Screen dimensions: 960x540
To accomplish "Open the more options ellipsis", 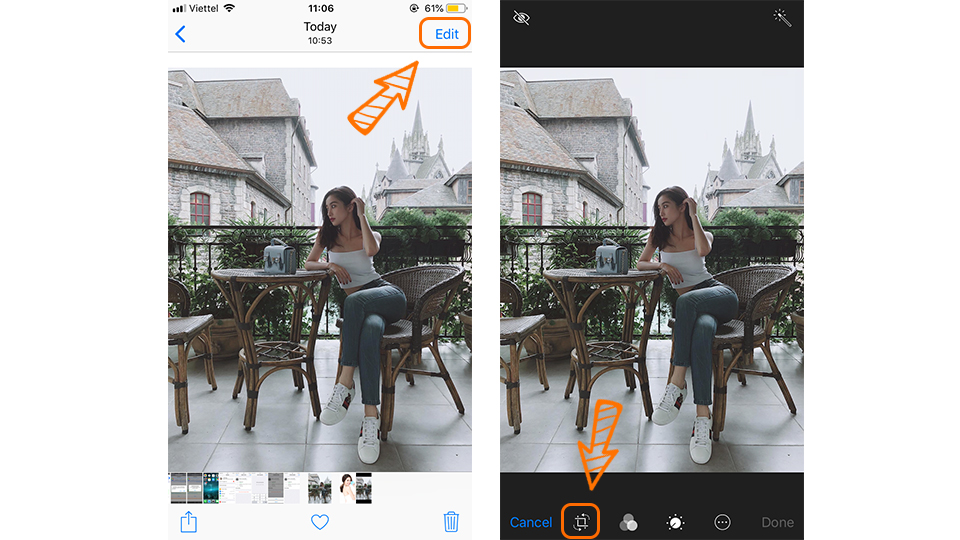I will point(722,522).
